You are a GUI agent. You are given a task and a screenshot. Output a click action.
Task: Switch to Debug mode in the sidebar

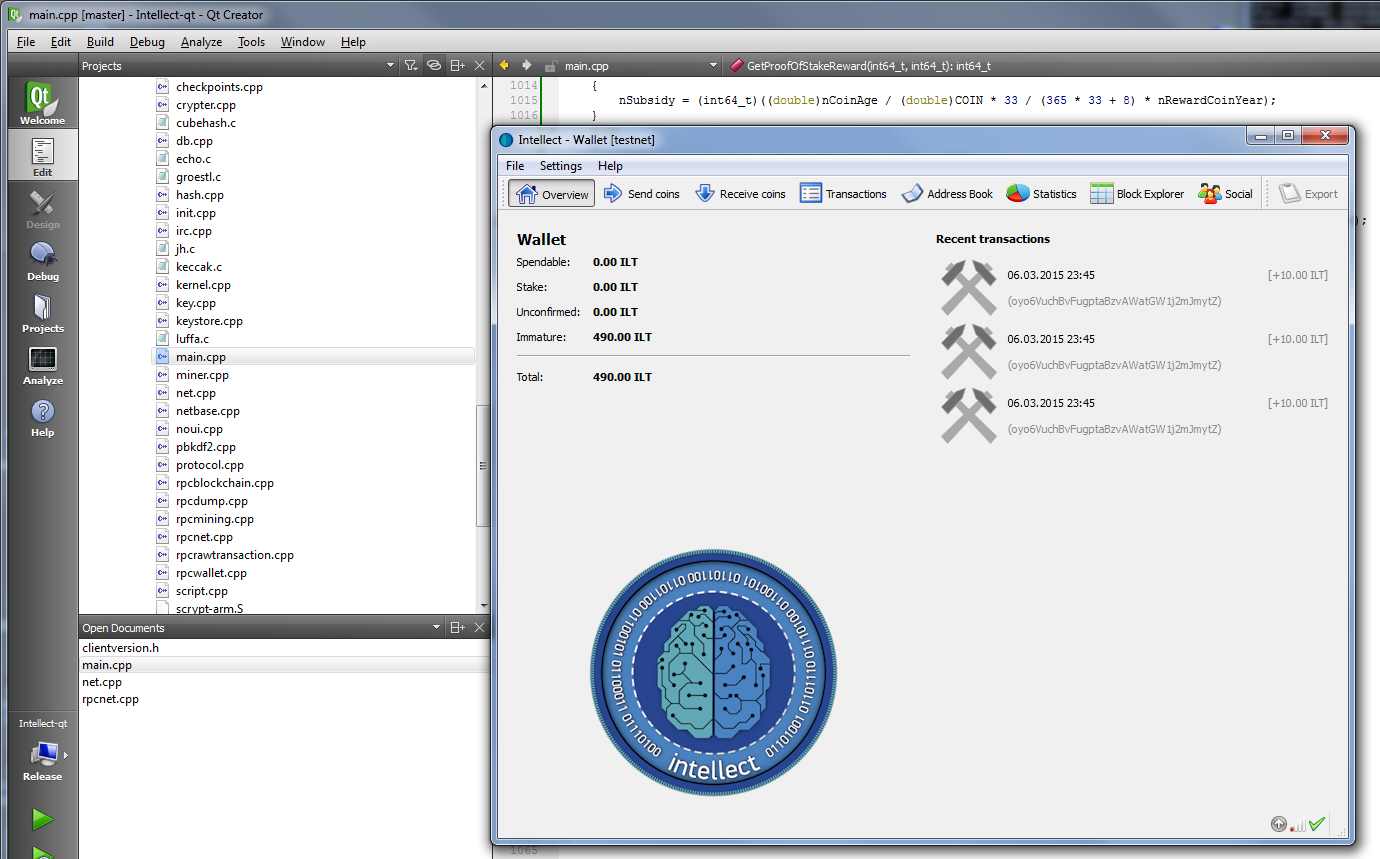click(42, 259)
